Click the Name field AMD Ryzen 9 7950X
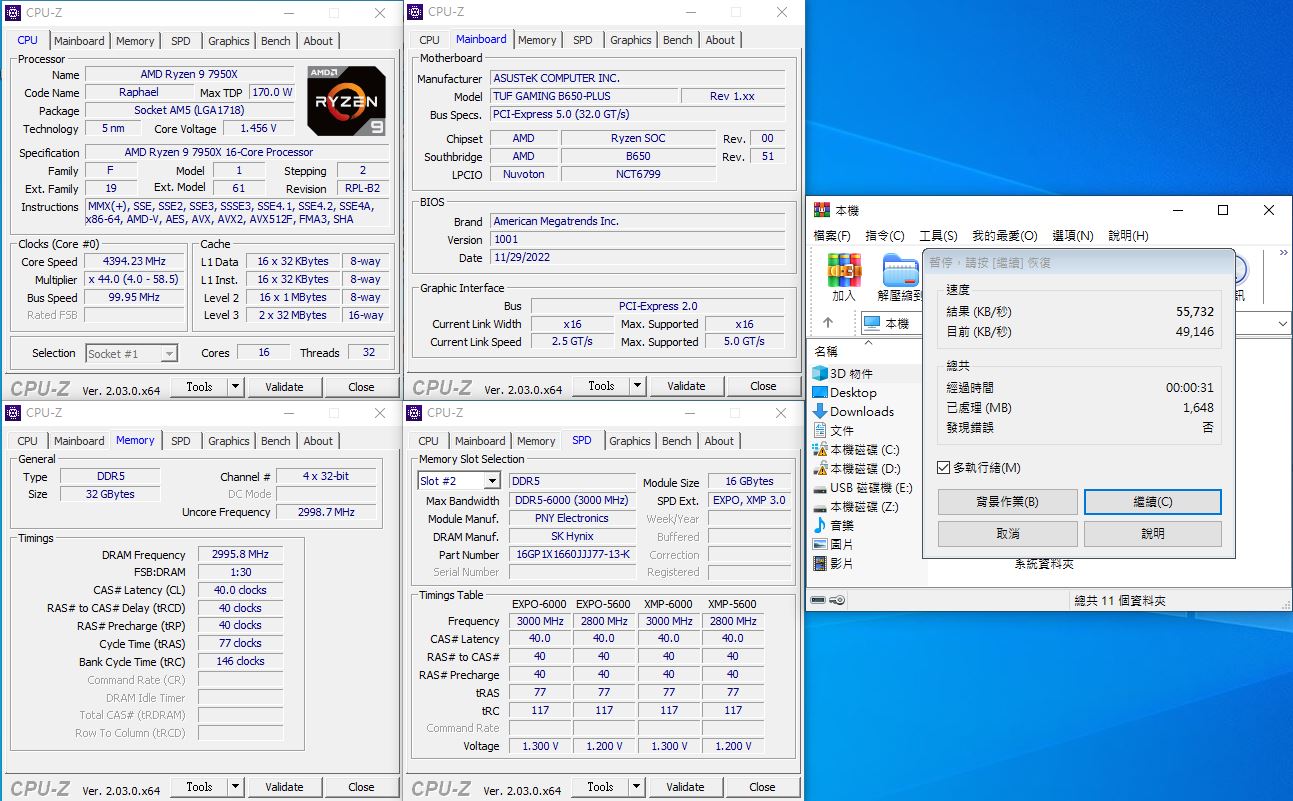 (x=189, y=75)
